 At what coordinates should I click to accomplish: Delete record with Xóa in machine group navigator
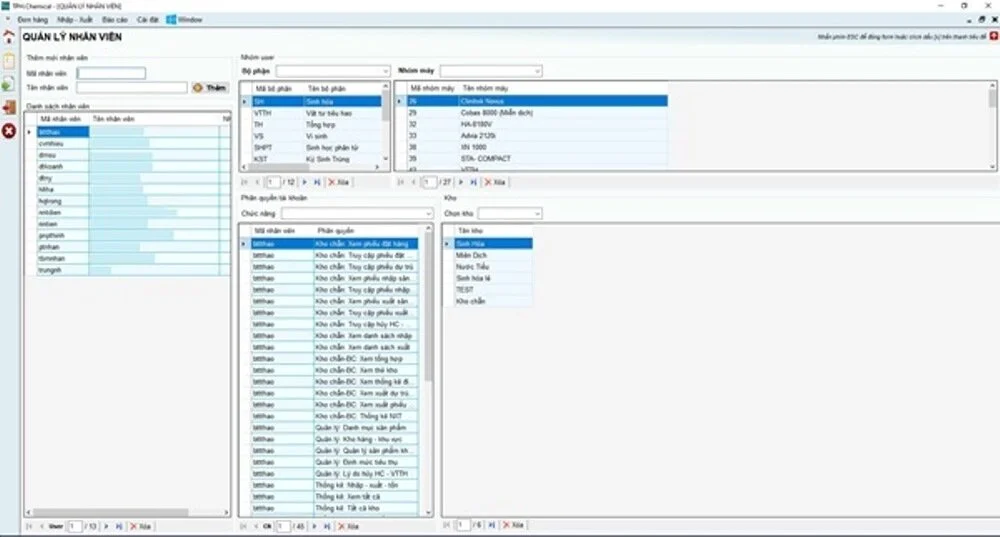point(495,182)
